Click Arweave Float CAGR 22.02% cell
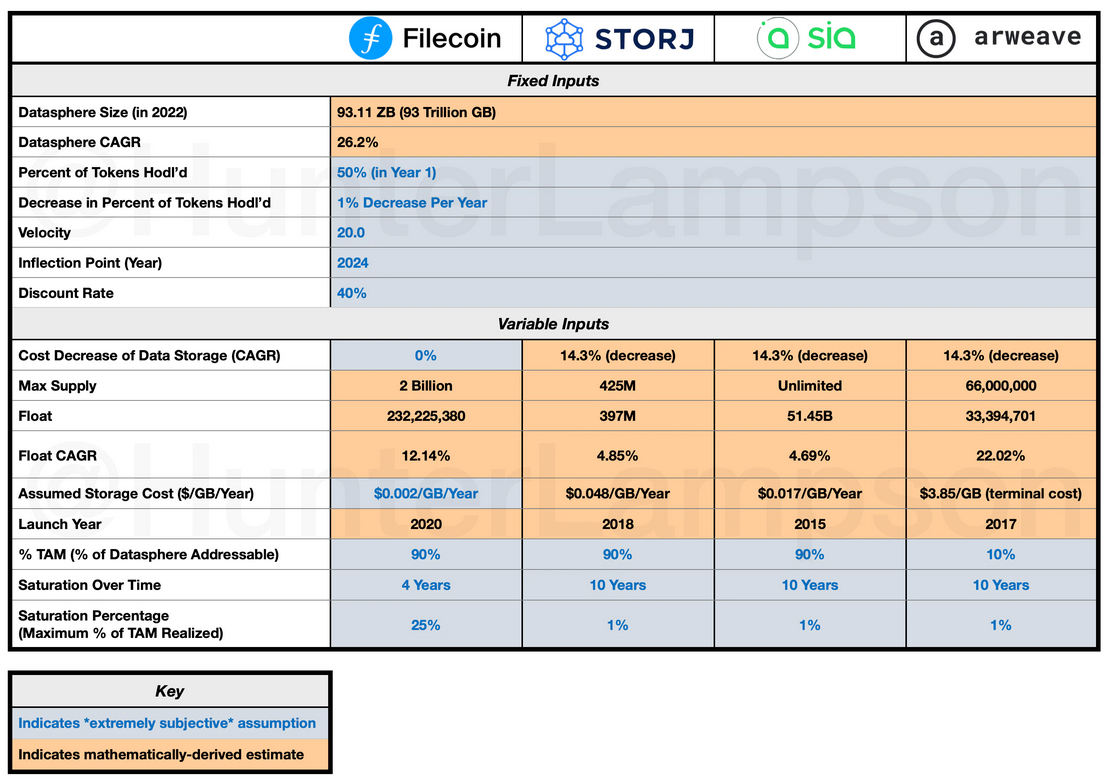The width and height of the screenshot is (1110, 780). [1001, 456]
